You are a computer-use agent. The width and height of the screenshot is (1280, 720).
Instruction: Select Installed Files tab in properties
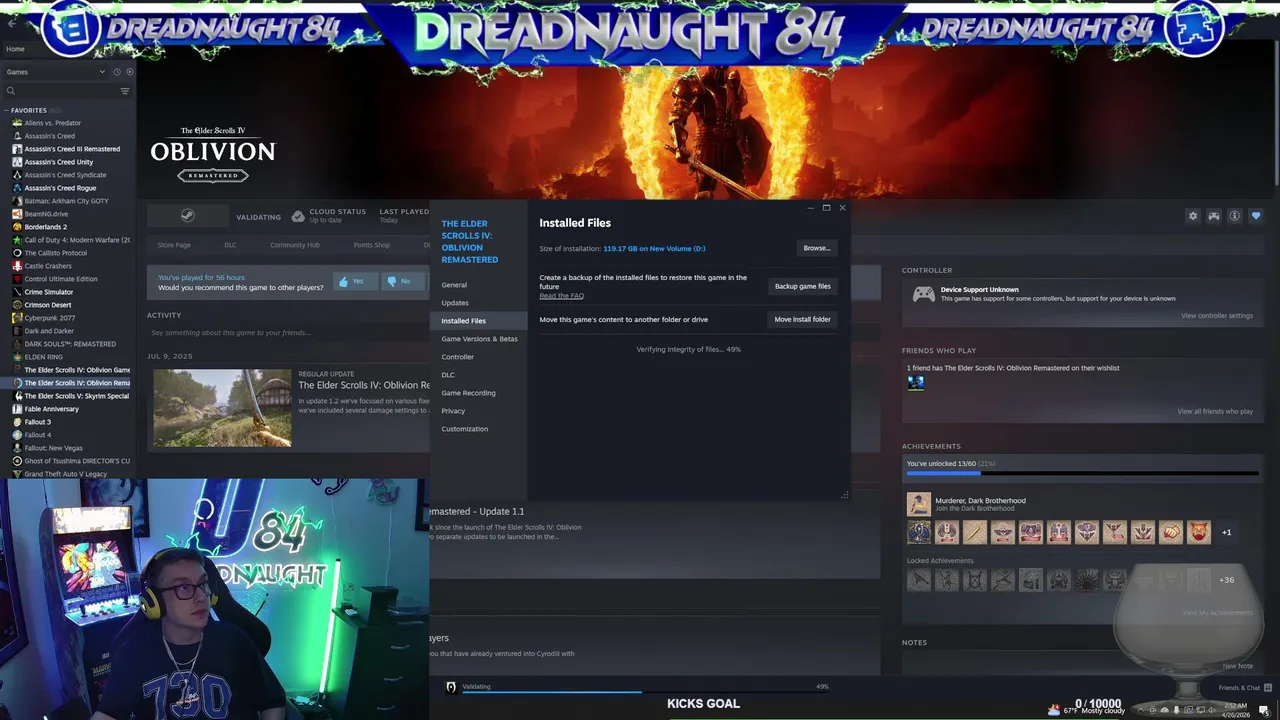tap(479, 321)
